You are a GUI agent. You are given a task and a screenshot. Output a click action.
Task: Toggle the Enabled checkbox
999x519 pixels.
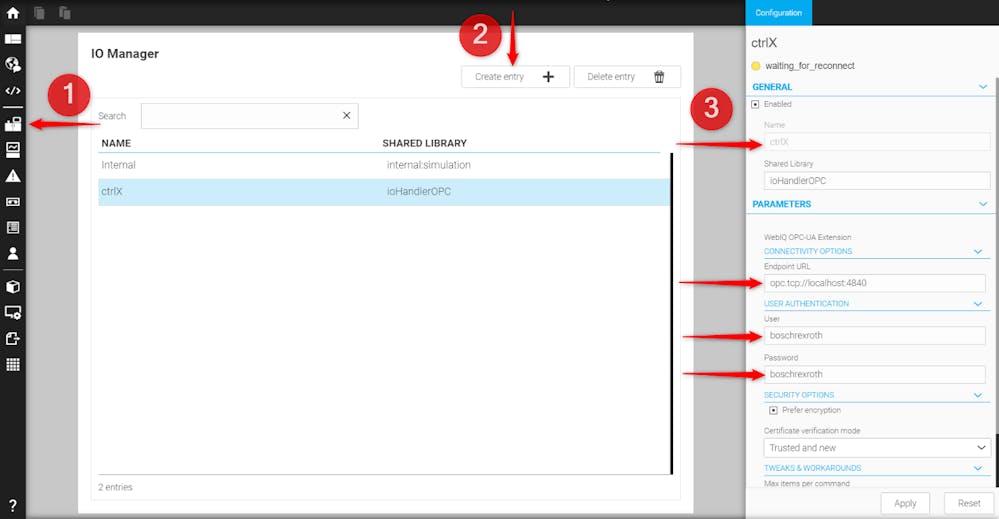point(755,104)
